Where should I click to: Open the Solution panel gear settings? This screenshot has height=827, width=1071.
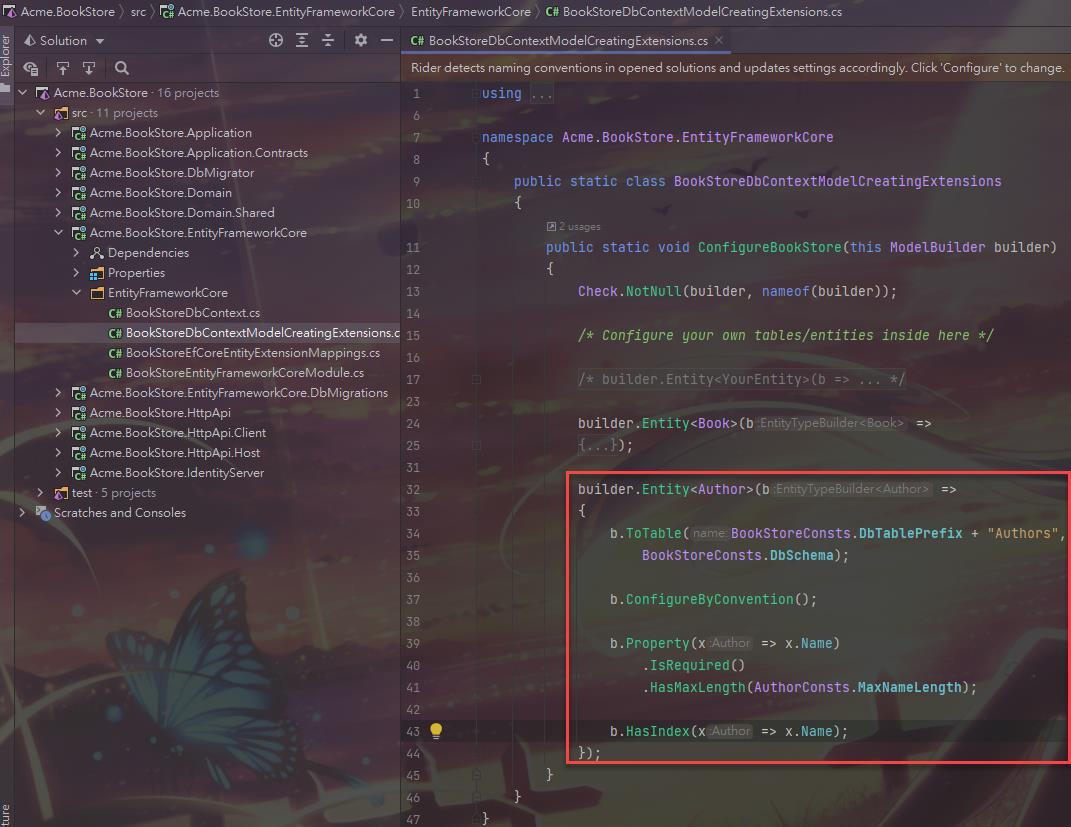pos(361,41)
